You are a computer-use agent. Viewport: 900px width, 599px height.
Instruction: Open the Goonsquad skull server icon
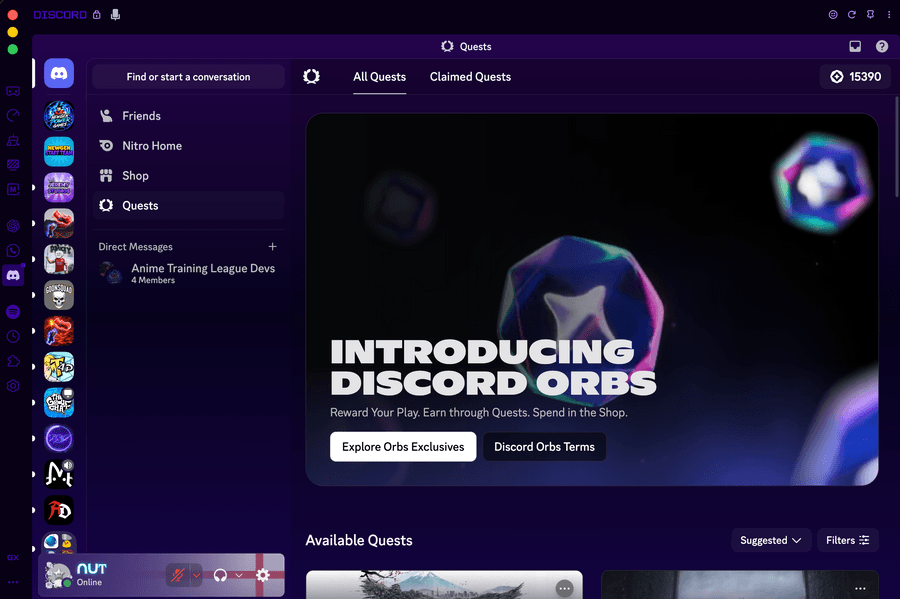tap(59, 295)
